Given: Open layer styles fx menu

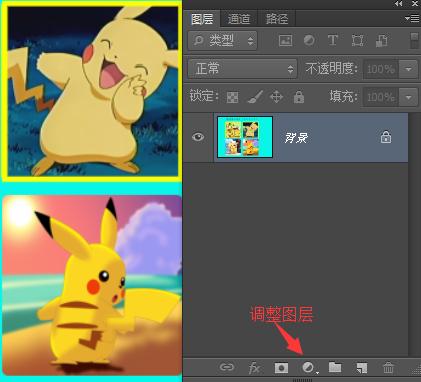Looking at the screenshot, I should (x=254, y=368).
